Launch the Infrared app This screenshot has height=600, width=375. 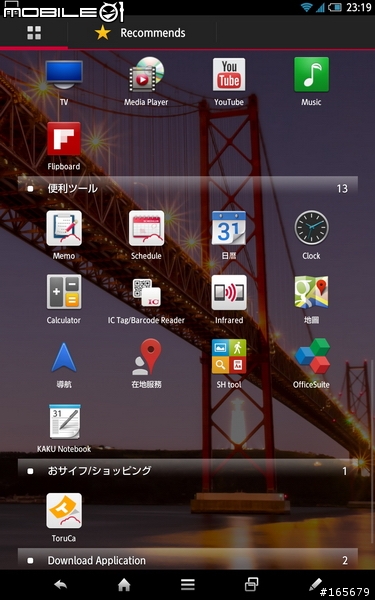(x=229, y=293)
